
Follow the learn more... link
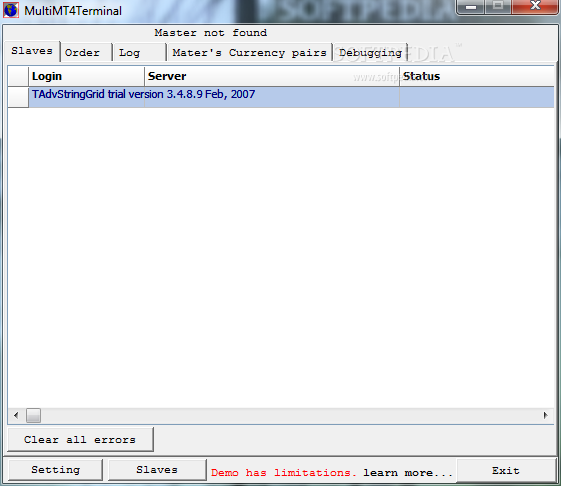pyautogui.click(x=408, y=473)
